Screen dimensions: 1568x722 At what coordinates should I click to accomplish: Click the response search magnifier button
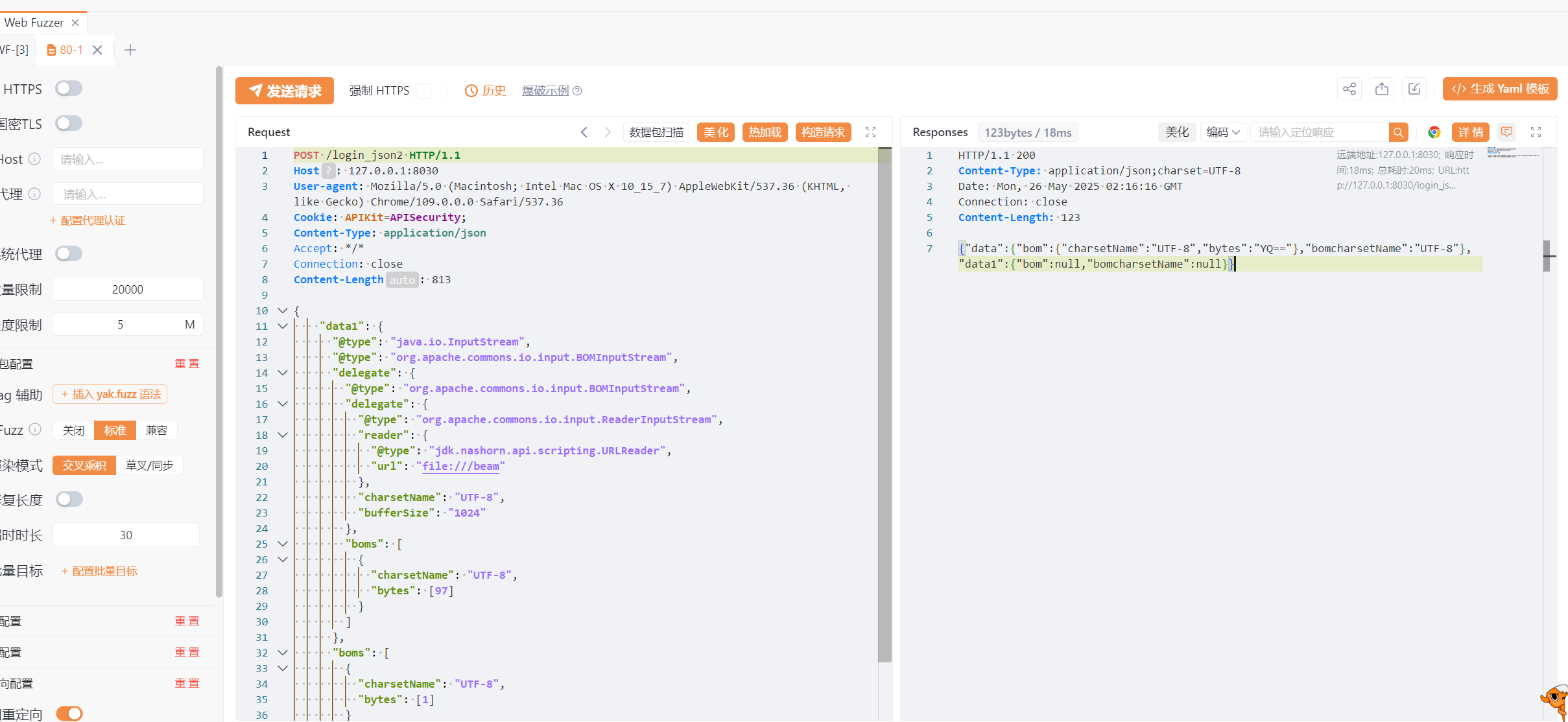(x=1399, y=132)
